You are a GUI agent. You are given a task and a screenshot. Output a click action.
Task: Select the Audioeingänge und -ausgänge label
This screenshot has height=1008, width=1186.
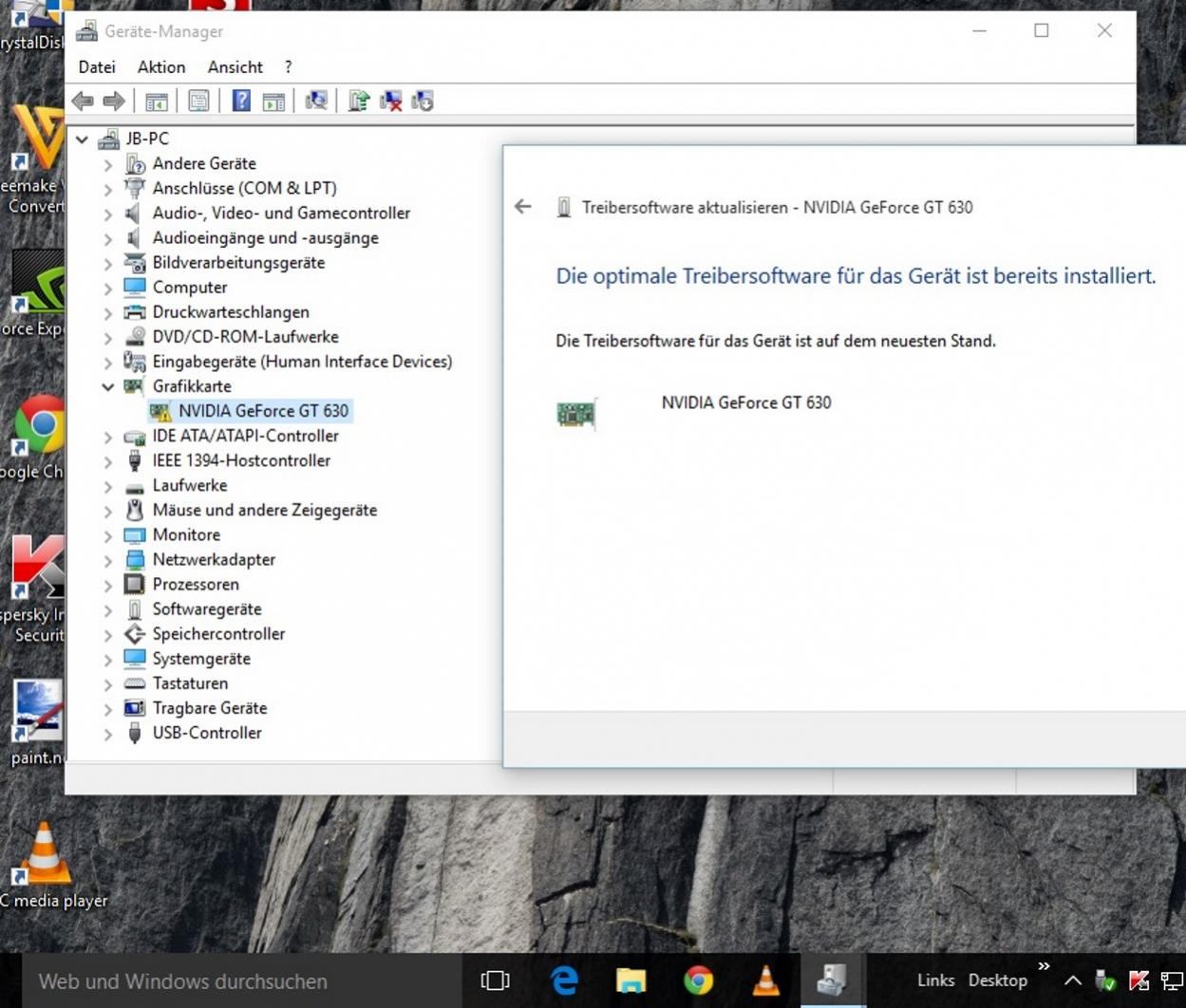266,238
